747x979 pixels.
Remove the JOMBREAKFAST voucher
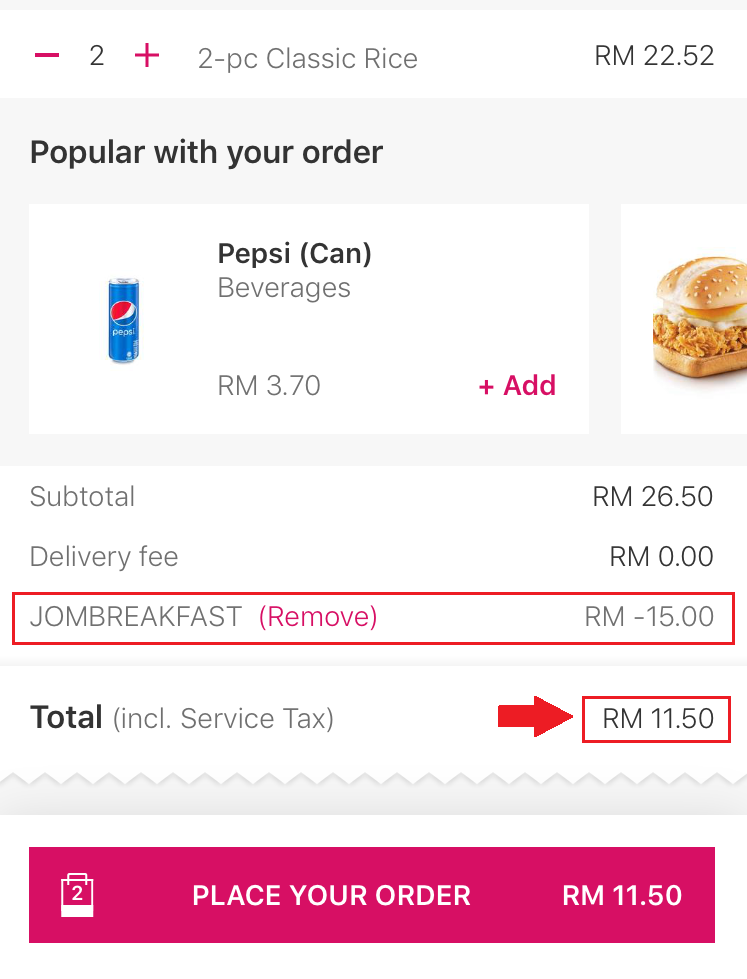coord(318,617)
